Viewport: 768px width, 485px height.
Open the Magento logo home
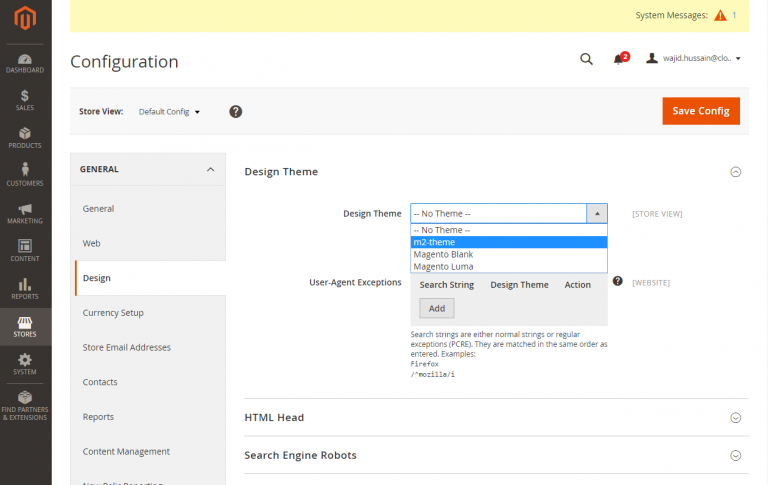point(24,18)
